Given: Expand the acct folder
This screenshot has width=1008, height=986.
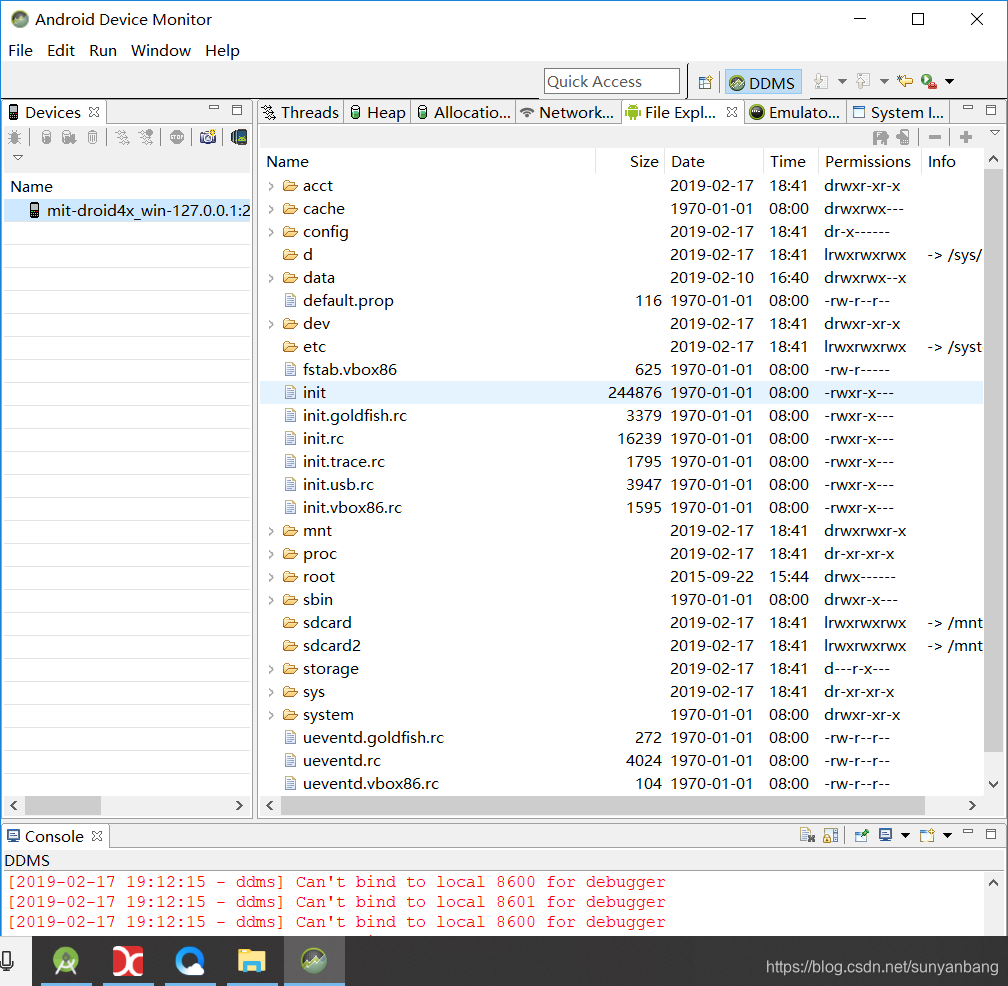Looking at the screenshot, I should click(x=271, y=186).
